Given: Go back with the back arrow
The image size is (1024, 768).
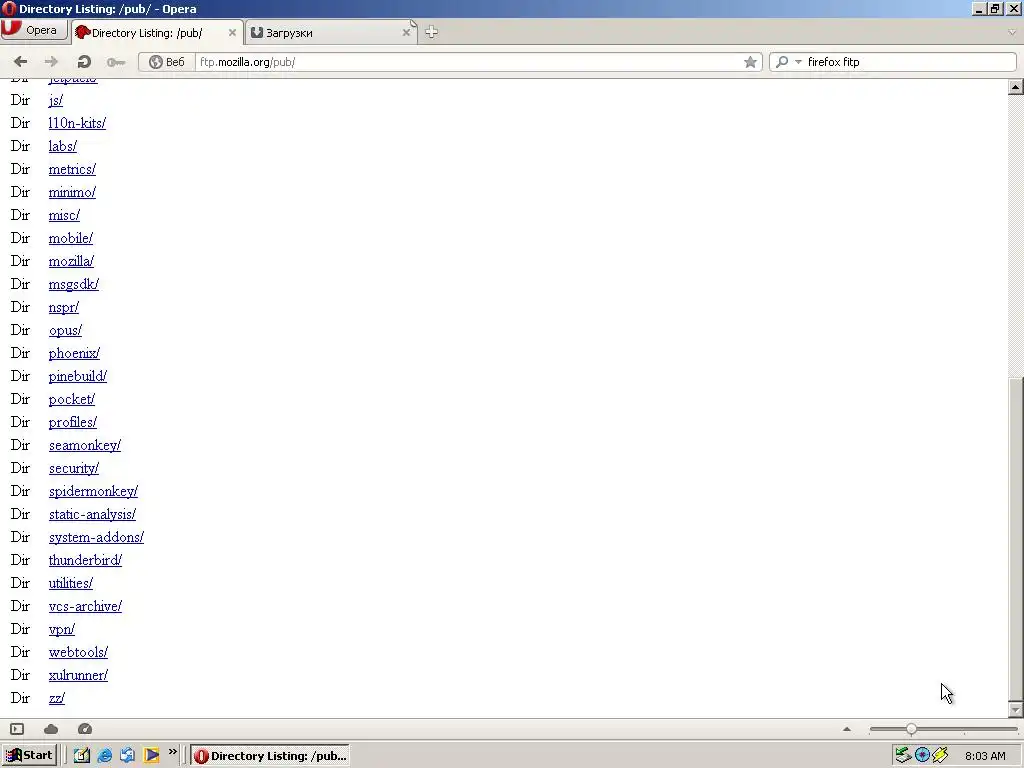Looking at the screenshot, I should coord(20,61).
